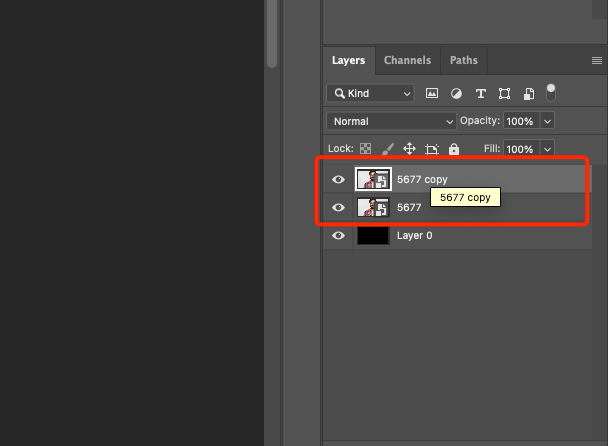
Task: Click the Fill 100% value field
Action: coord(521,149)
